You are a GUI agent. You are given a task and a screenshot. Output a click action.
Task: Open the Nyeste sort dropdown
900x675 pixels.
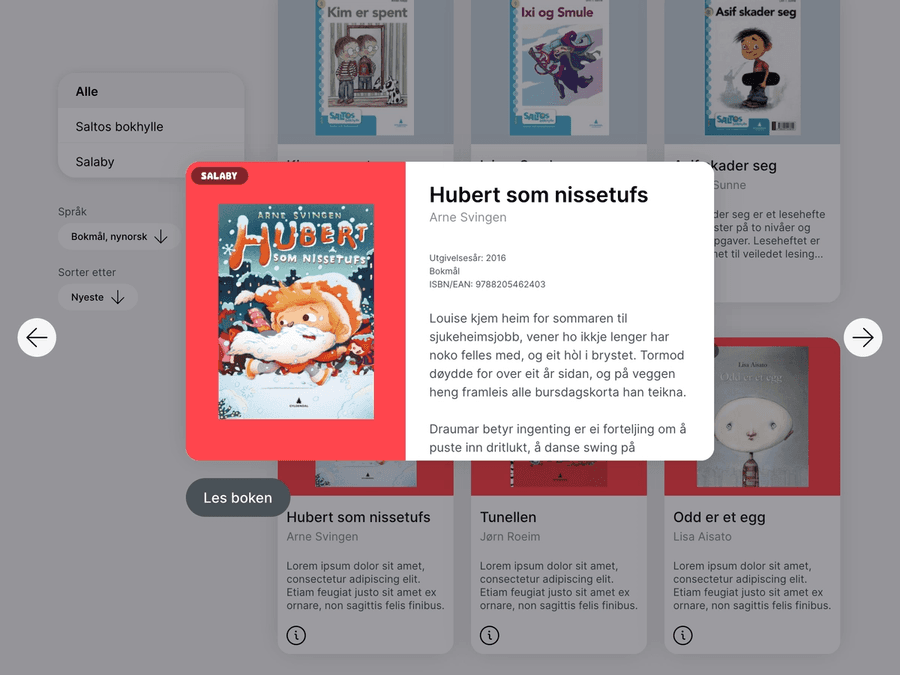pos(98,297)
